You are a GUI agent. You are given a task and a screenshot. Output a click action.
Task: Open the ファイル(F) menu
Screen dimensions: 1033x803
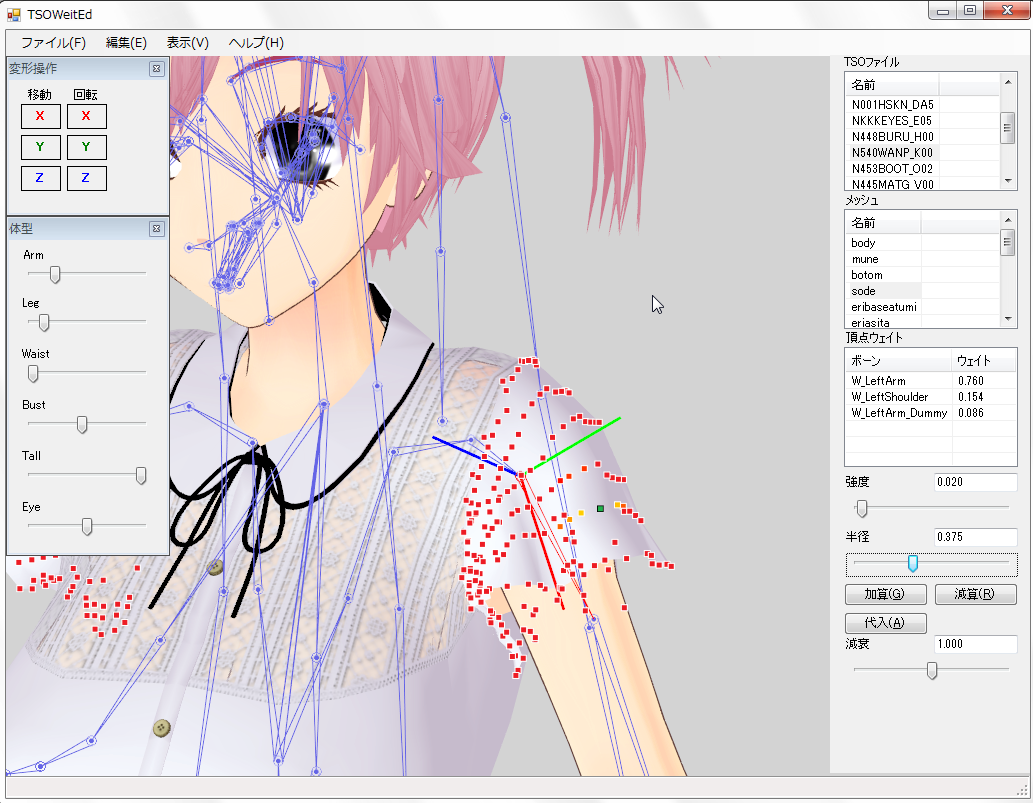(x=53, y=43)
